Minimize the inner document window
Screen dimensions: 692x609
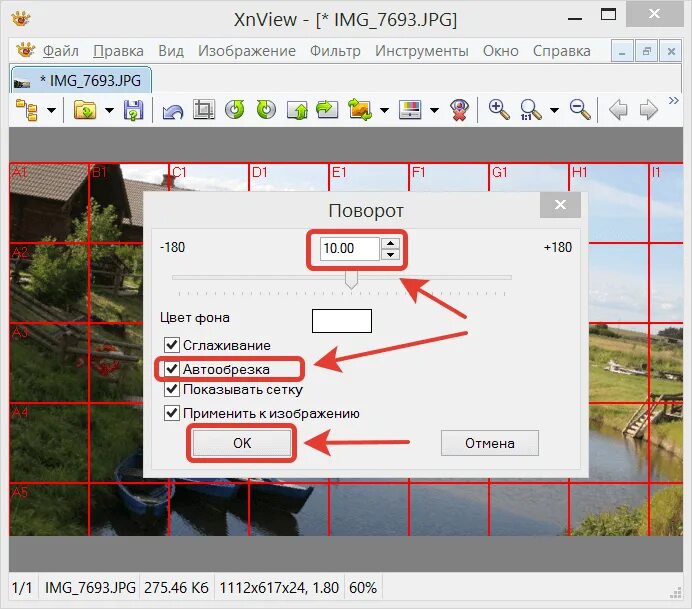622,51
